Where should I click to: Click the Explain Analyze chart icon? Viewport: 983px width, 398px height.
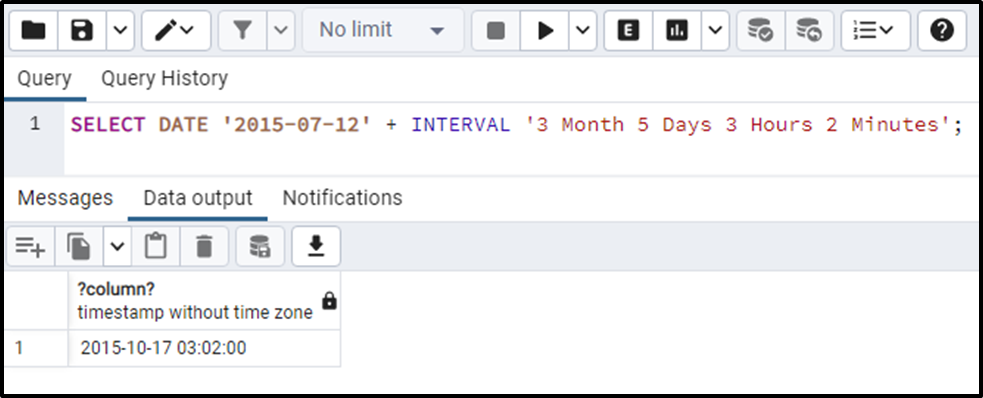677,30
